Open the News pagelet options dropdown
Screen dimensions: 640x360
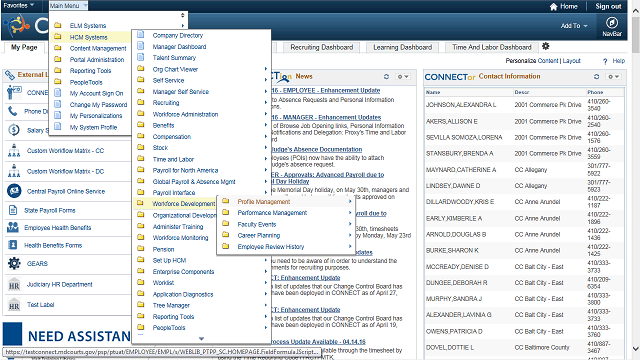[x=403, y=76]
